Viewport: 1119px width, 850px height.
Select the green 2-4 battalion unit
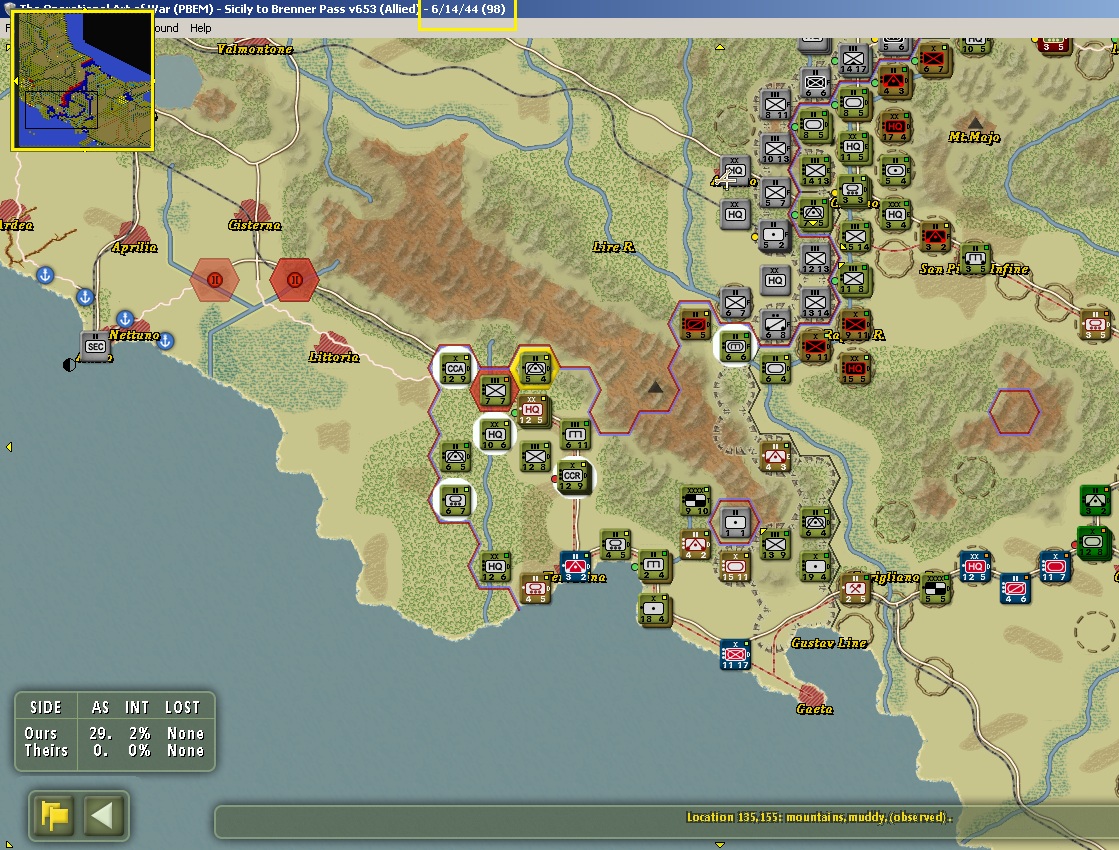coord(654,566)
